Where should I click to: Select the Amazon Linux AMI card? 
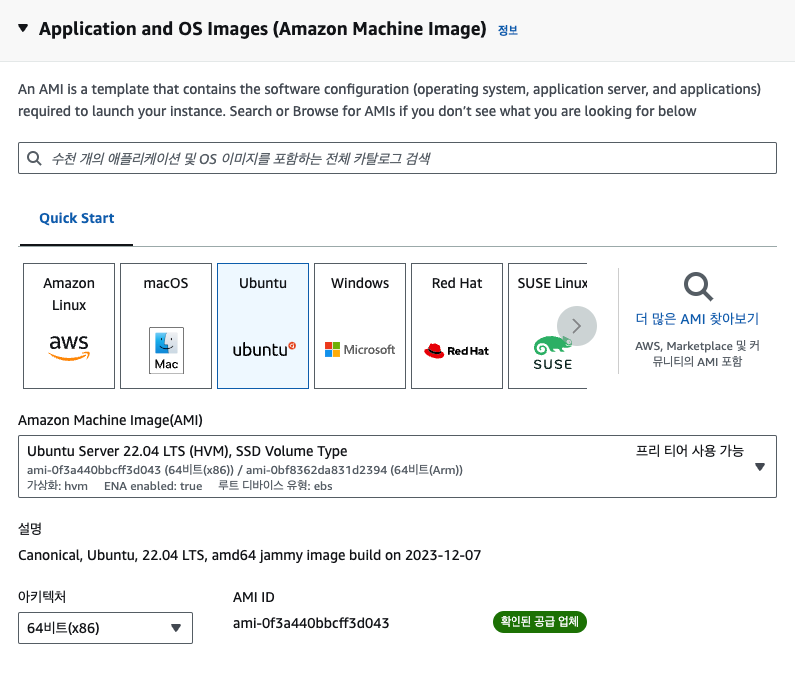69,326
